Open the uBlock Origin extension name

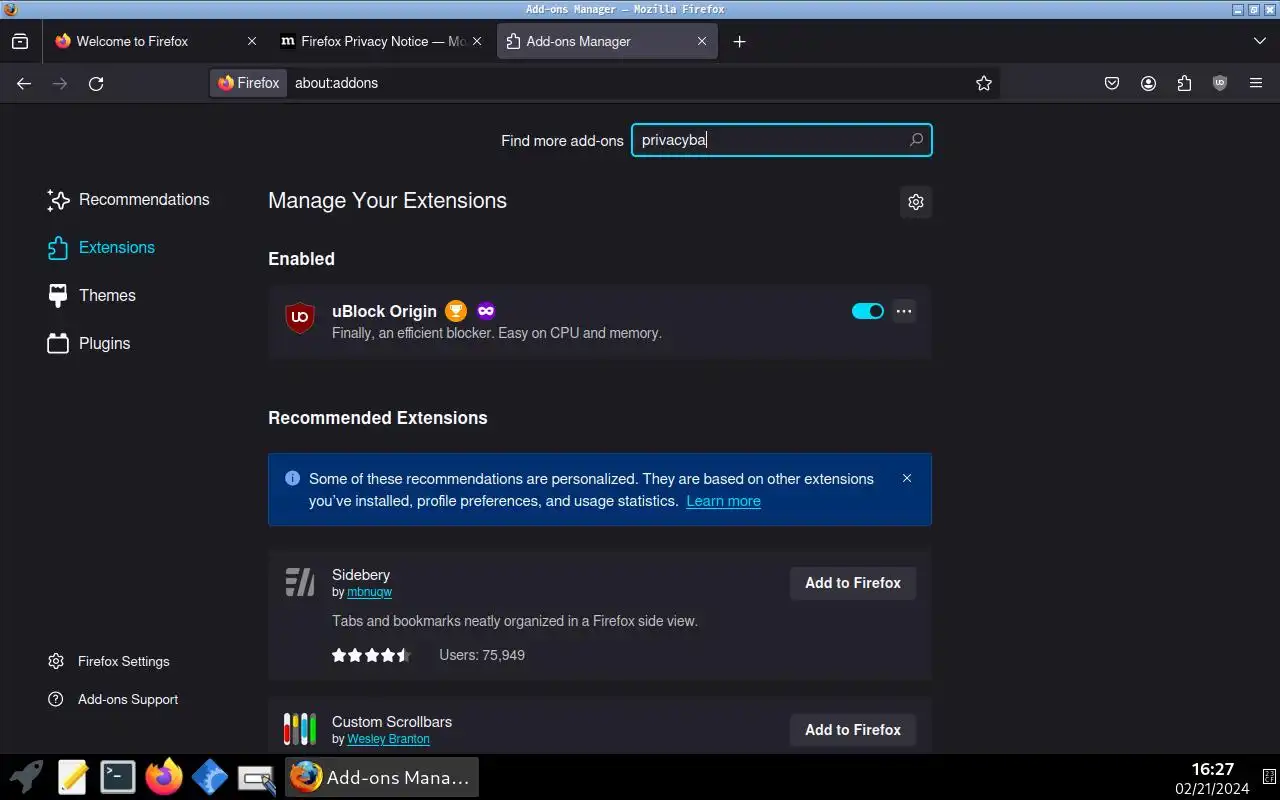pos(384,311)
